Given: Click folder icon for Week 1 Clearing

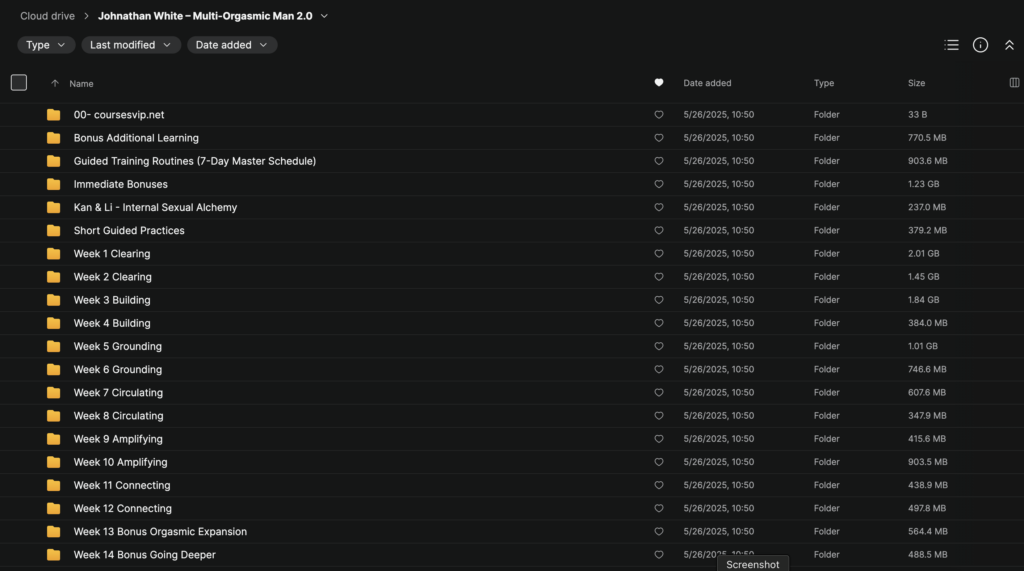Looking at the screenshot, I should (53, 254).
